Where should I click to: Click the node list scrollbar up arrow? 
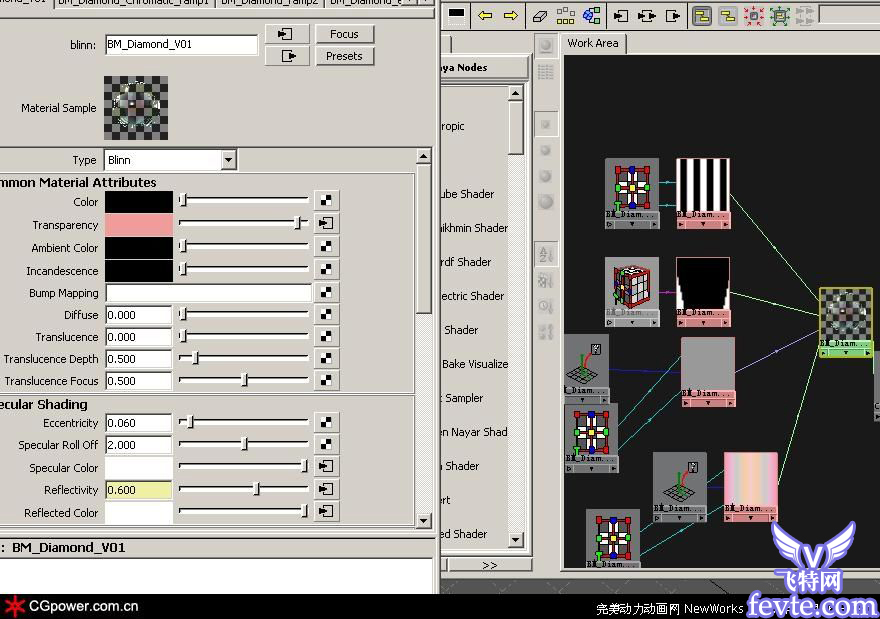click(516, 93)
